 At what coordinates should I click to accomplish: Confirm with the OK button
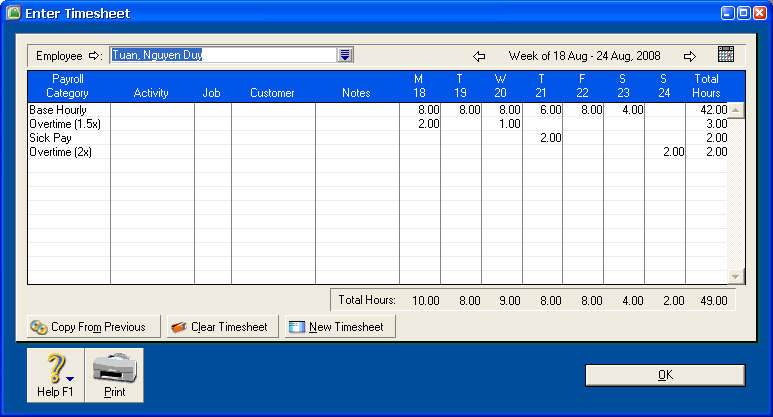click(665, 375)
